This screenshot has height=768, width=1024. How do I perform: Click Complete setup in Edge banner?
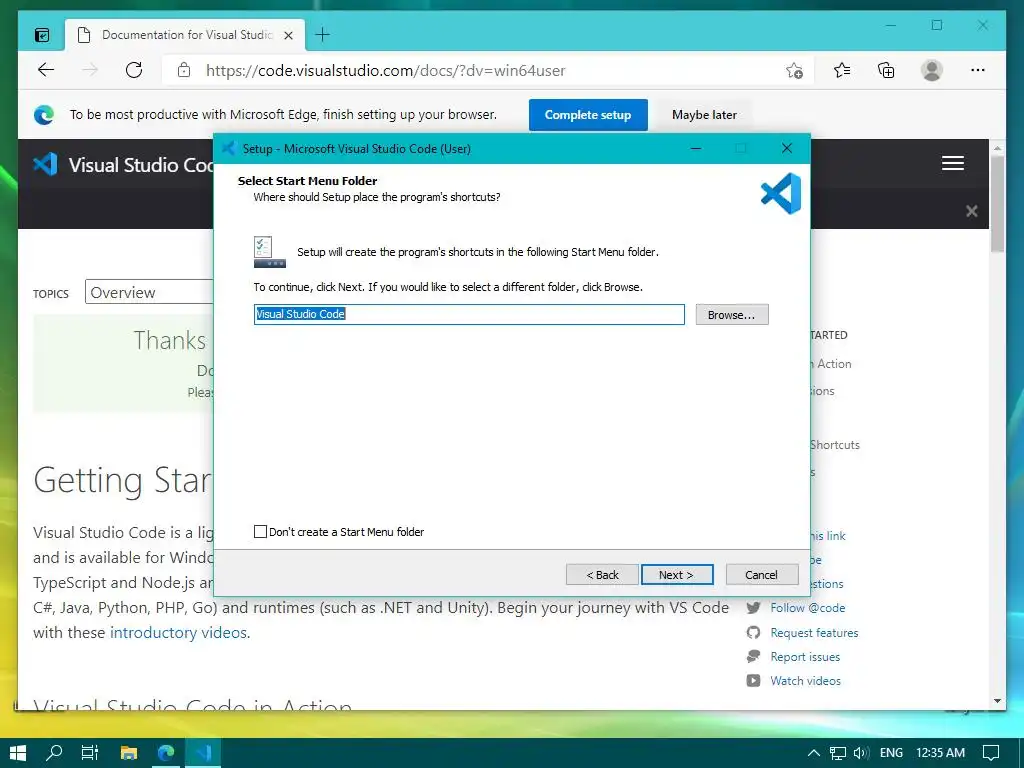588,115
